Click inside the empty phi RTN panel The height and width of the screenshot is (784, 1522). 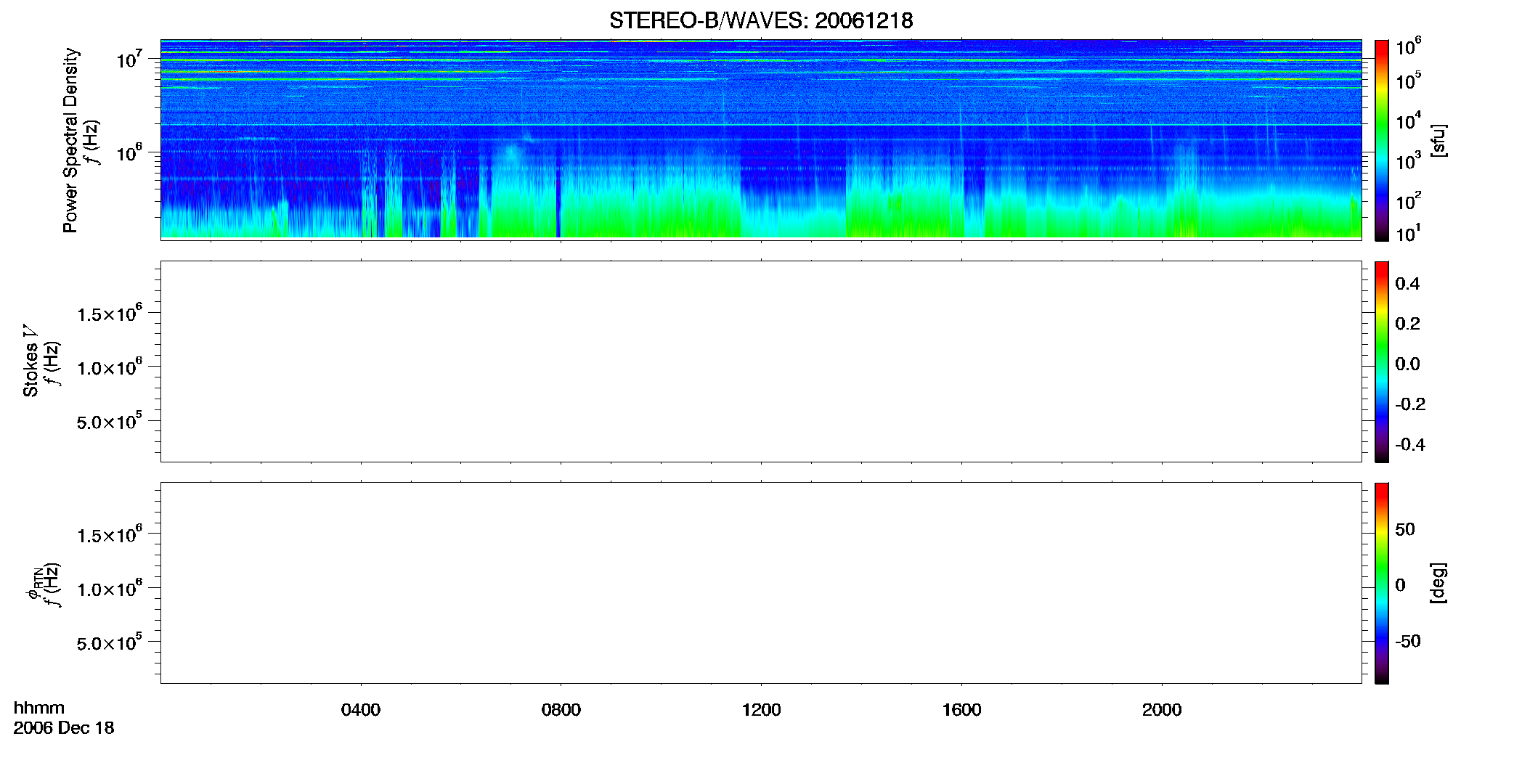pos(761,583)
